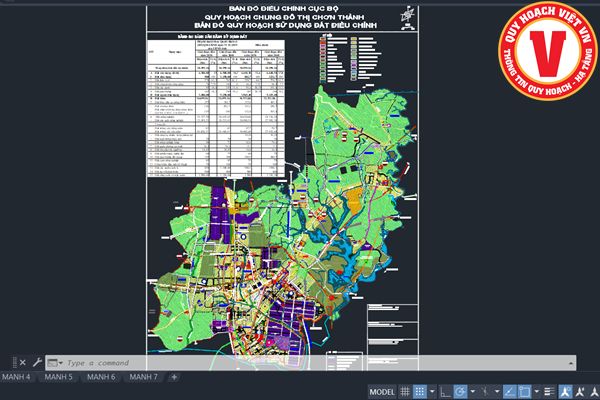Toggle the drawing grid display
This screenshot has height=400, width=600.
point(404,391)
